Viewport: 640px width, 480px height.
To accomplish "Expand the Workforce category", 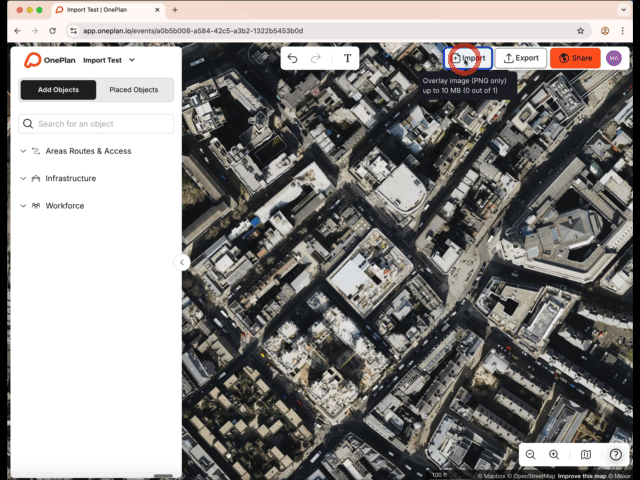I will (64, 206).
